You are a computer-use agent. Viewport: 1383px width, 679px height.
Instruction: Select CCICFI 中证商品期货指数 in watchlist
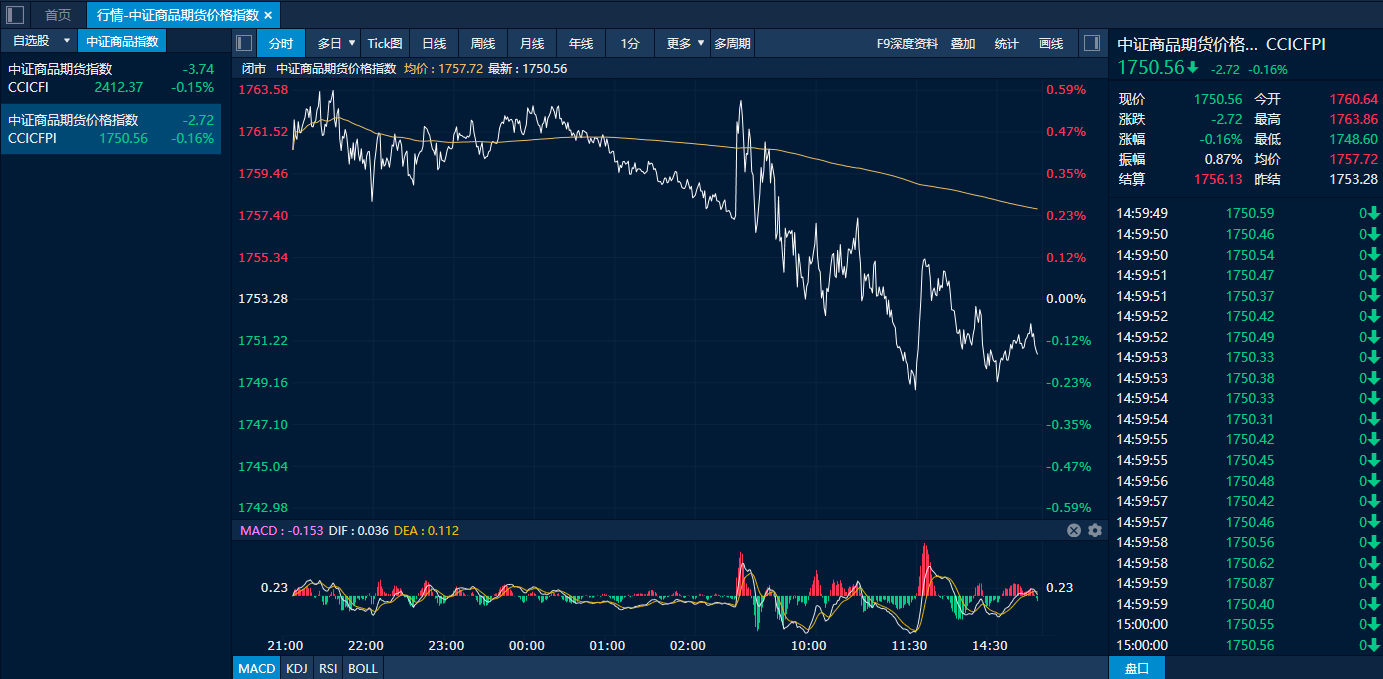coord(110,78)
